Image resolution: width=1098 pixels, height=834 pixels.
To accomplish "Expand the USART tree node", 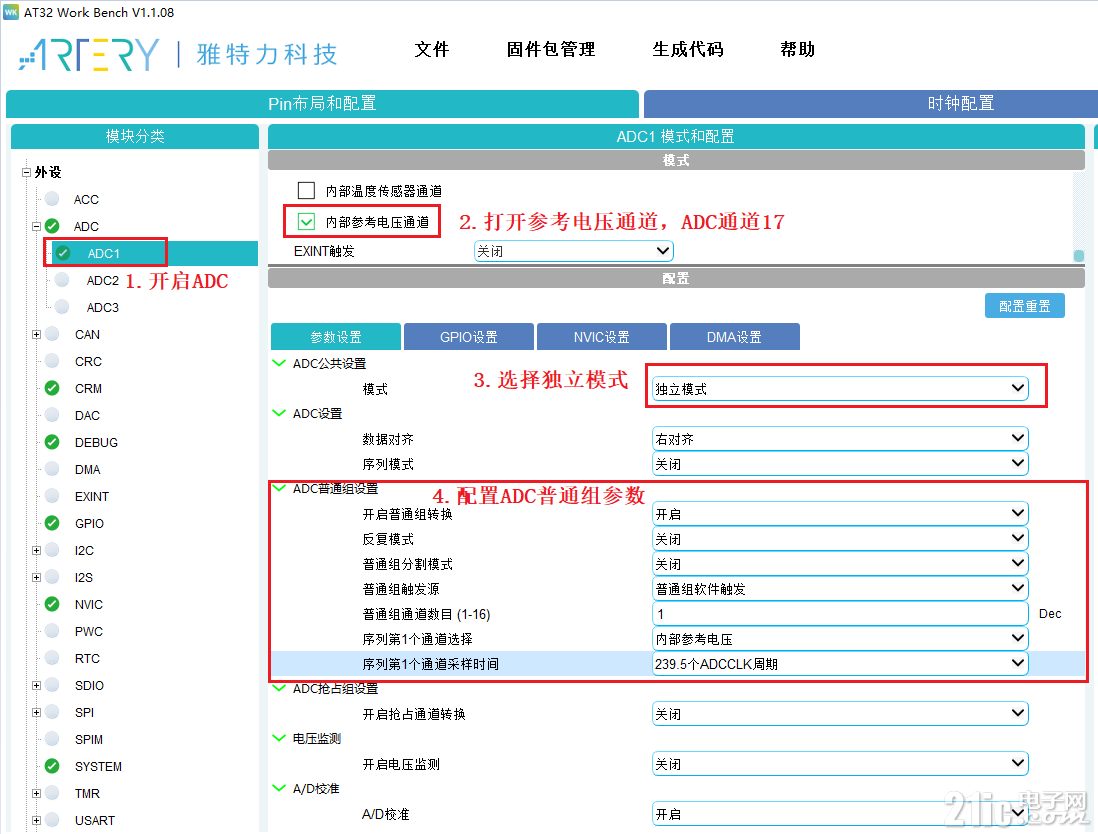I will 36,820.
